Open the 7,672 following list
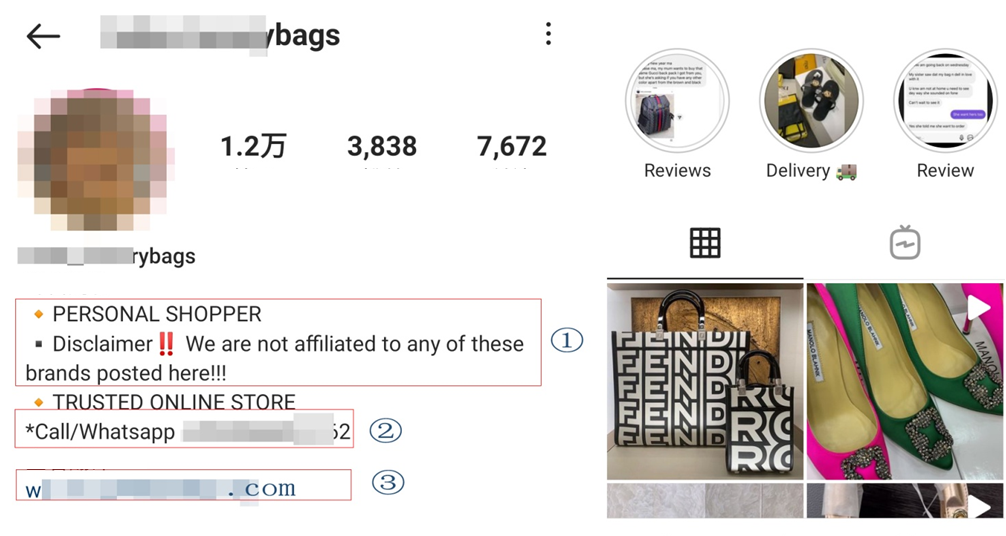The image size is (1006, 536). point(511,146)
